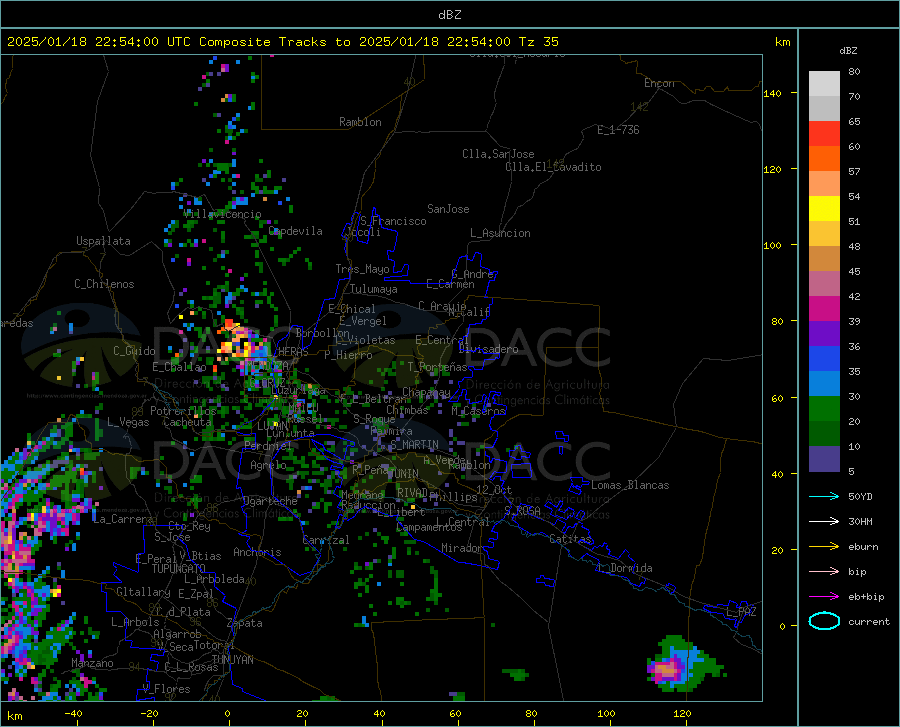Click the L_PAZ map label
Image resolution: width=900 pixels, height=727 pixels.
click(x=742, y=612)
